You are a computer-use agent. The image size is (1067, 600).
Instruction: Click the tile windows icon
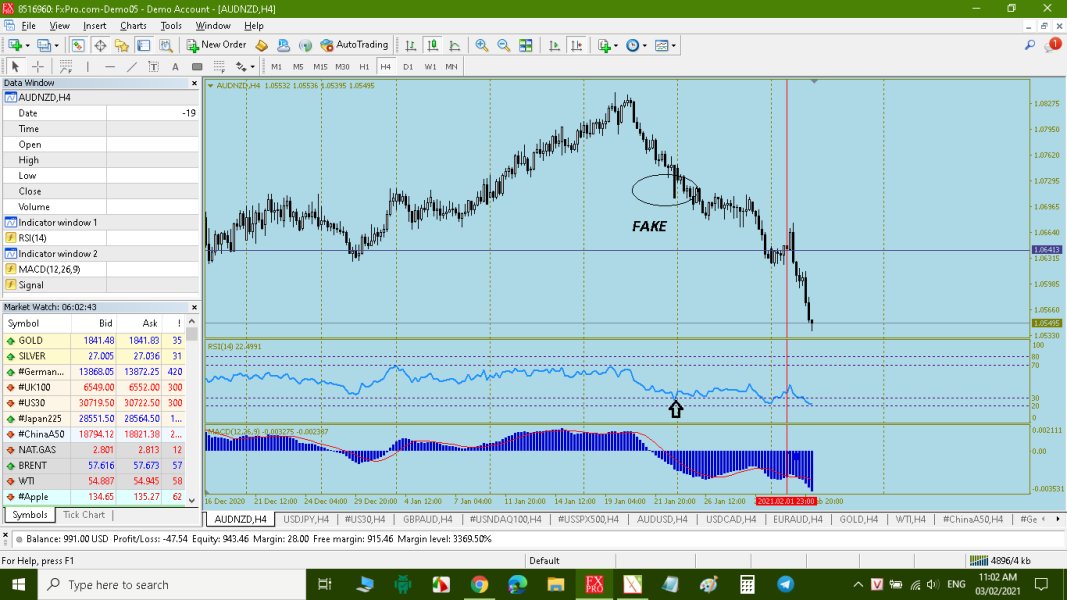point(525,45)
